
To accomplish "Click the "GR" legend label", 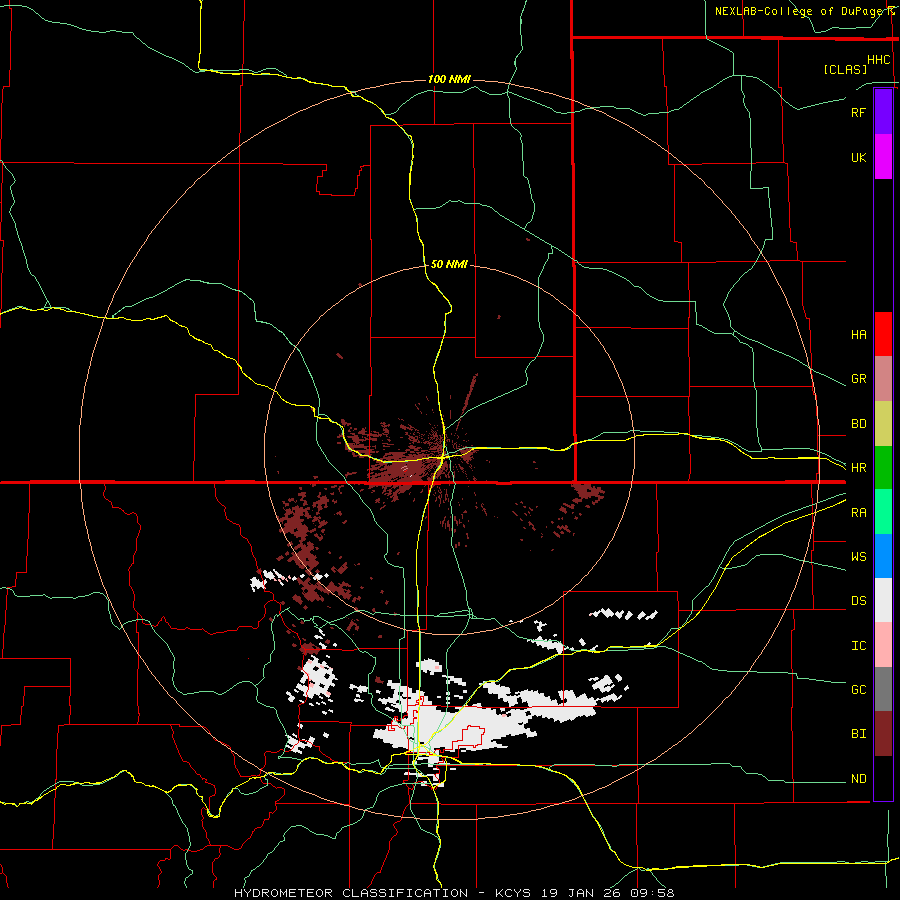I will pyautogui.click(x=859, y=379).
